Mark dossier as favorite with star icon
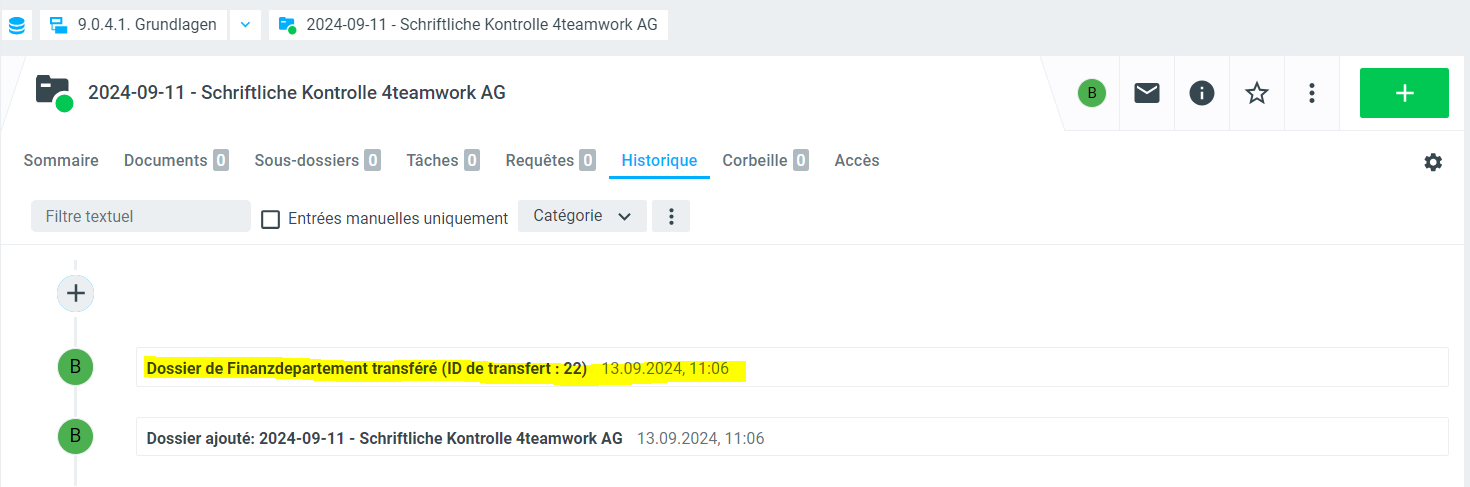 click(1256, 93)
